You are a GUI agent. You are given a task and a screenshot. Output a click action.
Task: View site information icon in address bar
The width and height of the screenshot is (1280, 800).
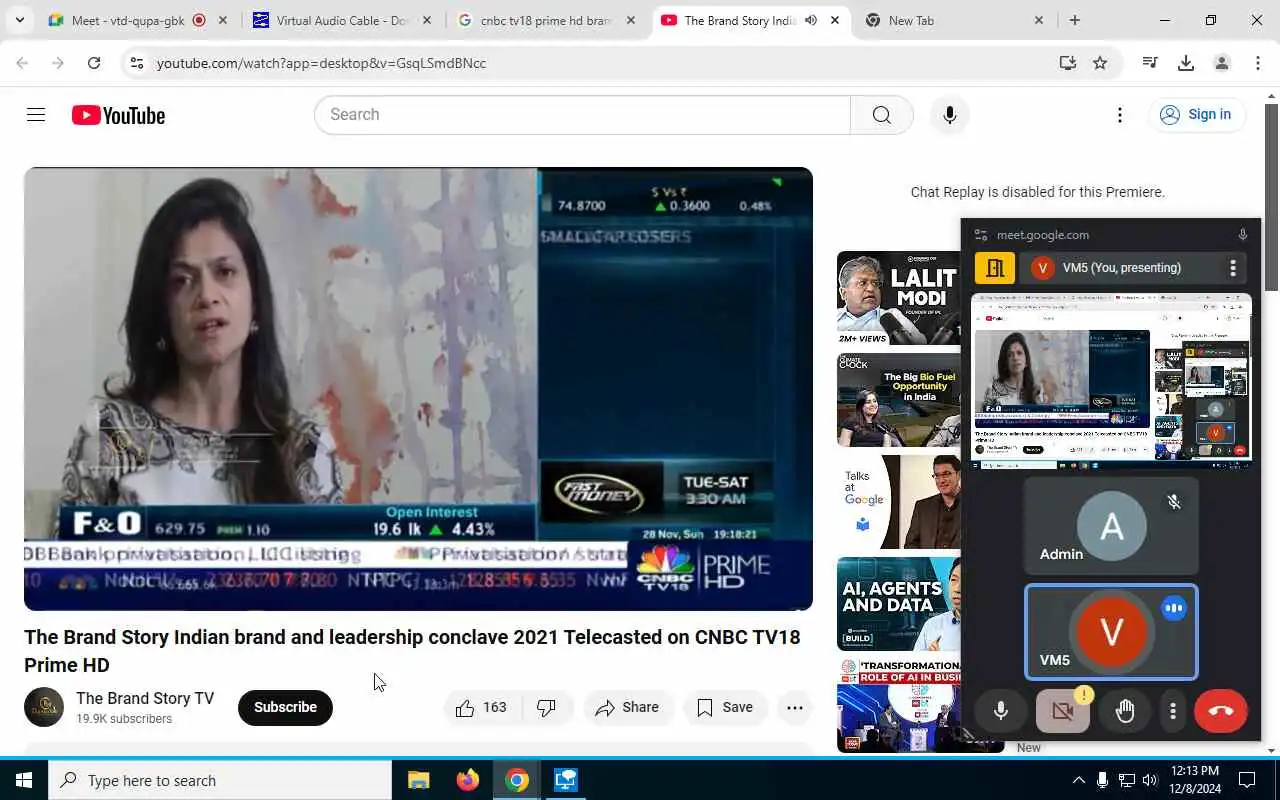(x=137, y=63)
